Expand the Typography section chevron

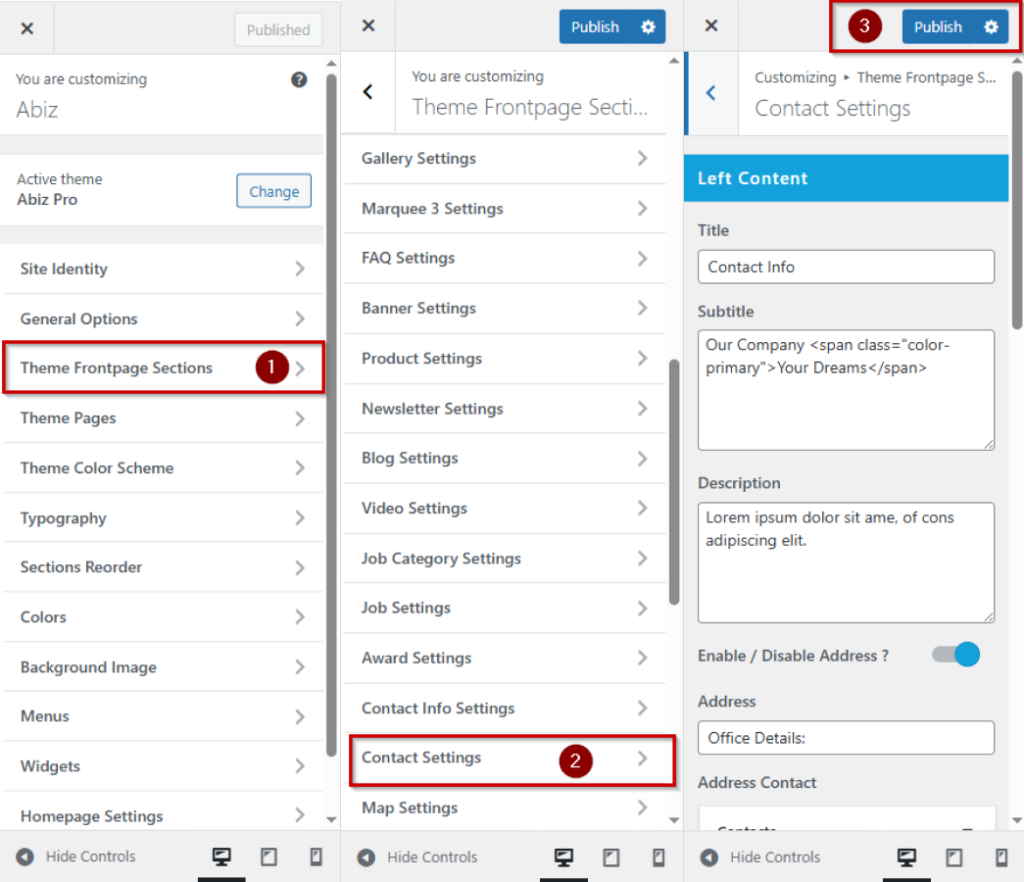click(299, 518)
